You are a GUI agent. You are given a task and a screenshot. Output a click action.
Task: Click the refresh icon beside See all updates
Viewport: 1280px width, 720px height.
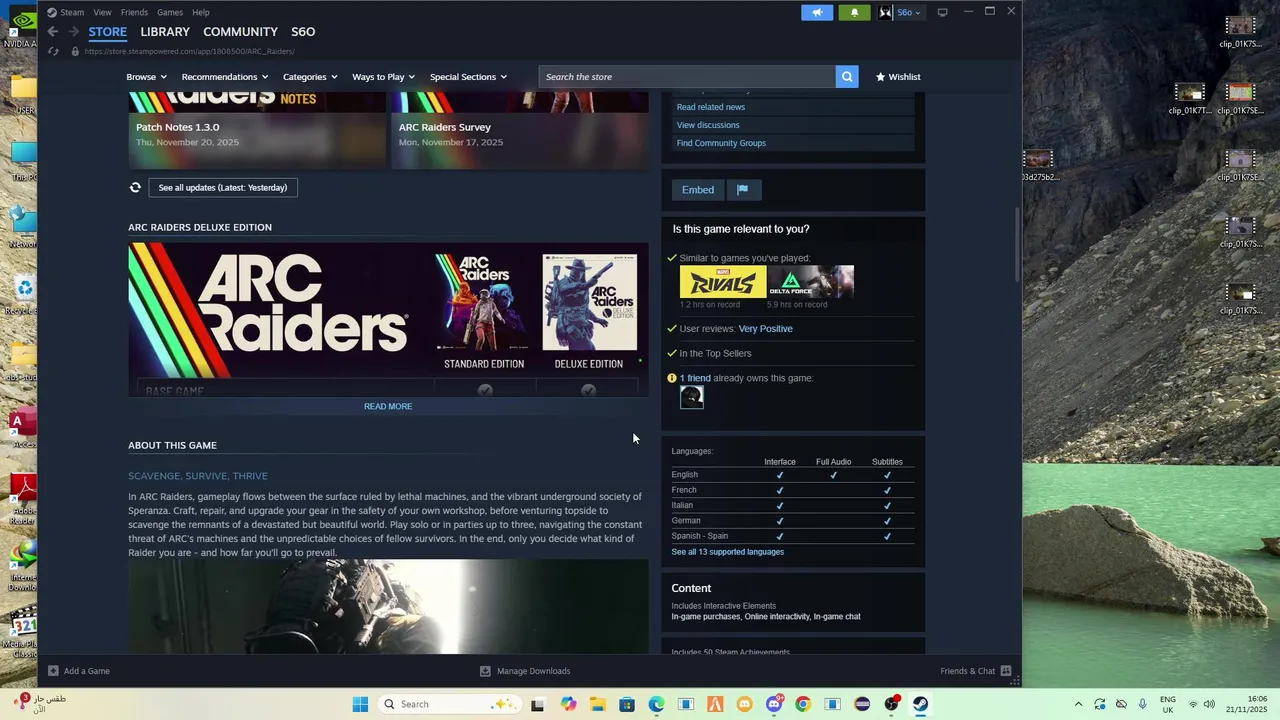point(135,187)
